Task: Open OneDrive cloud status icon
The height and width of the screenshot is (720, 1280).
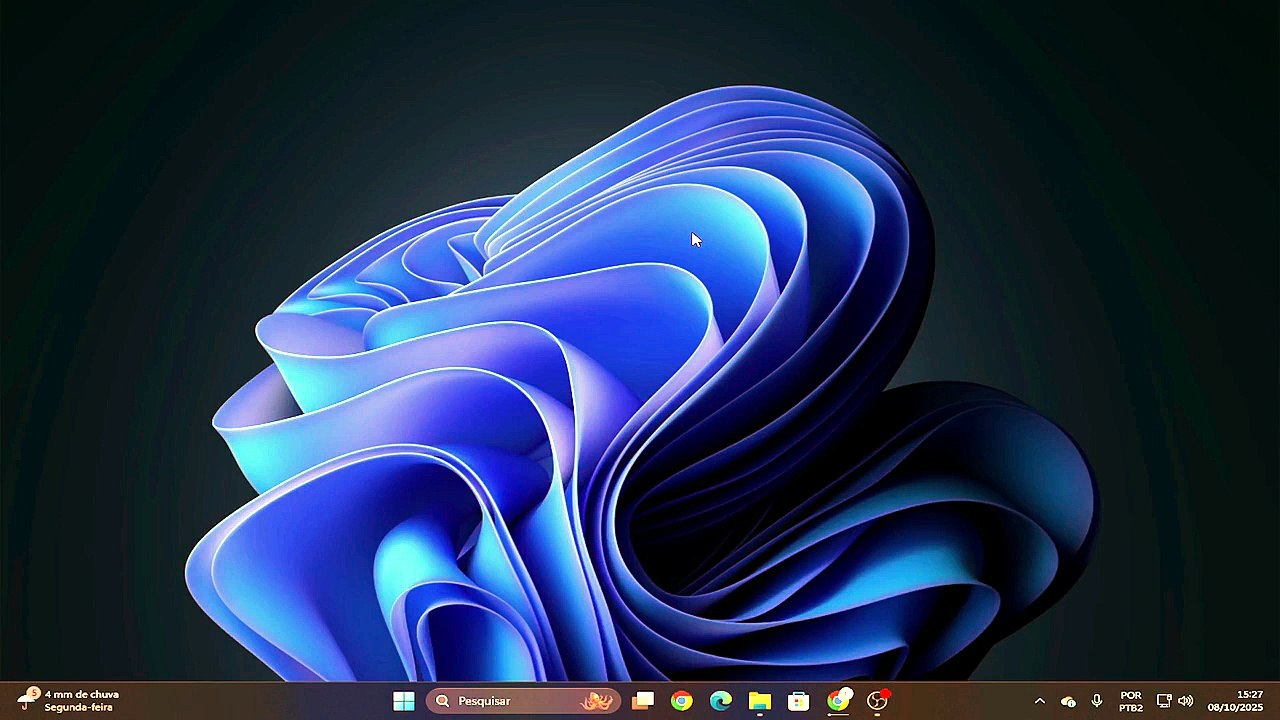Action: click(x=1068, y=701)
